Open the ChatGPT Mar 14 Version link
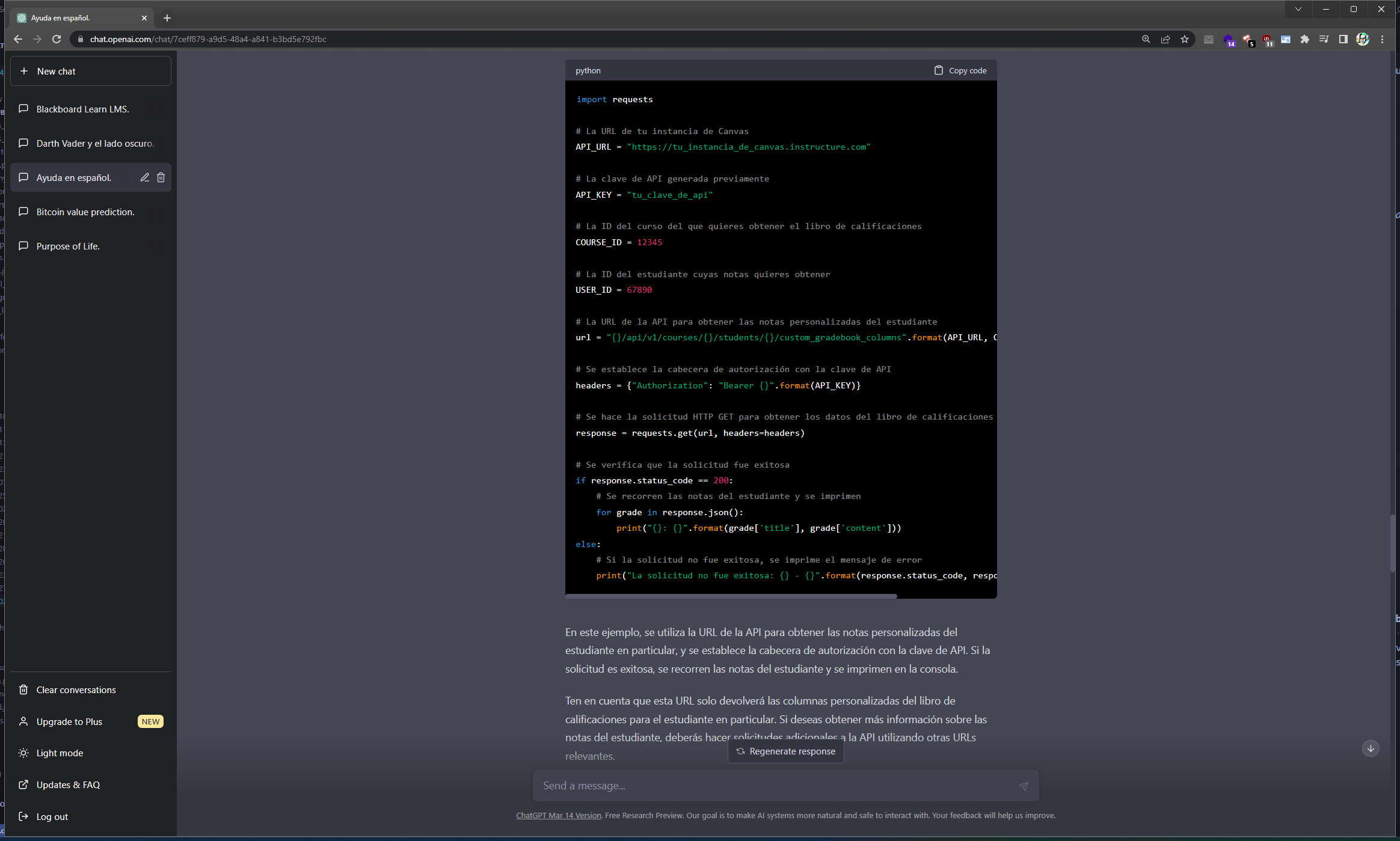 [x=558, y=815]
